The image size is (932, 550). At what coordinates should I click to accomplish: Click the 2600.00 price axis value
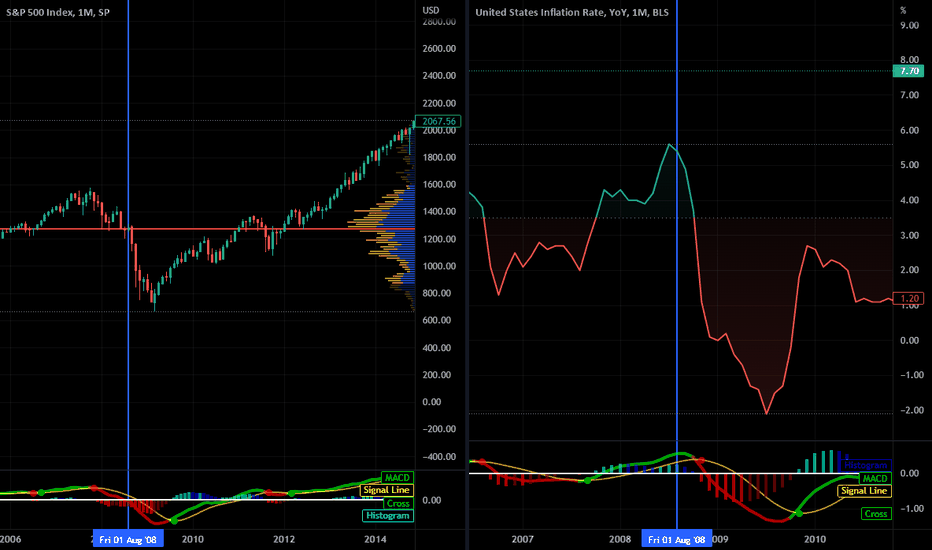(439, 48)
